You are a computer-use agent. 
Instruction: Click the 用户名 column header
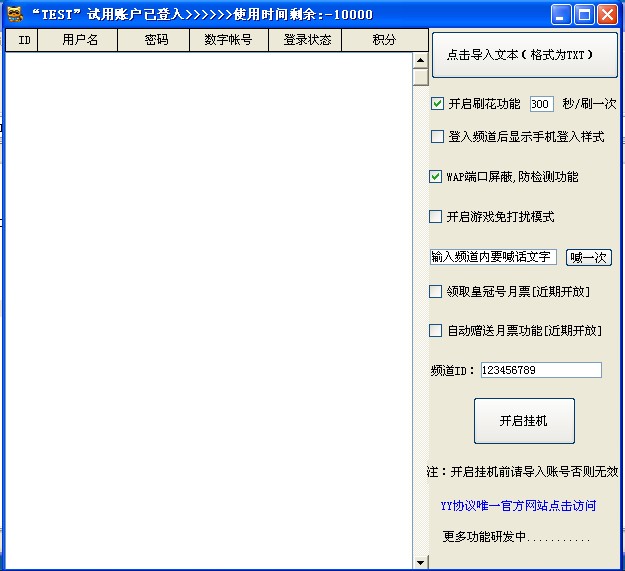(80, 40)
